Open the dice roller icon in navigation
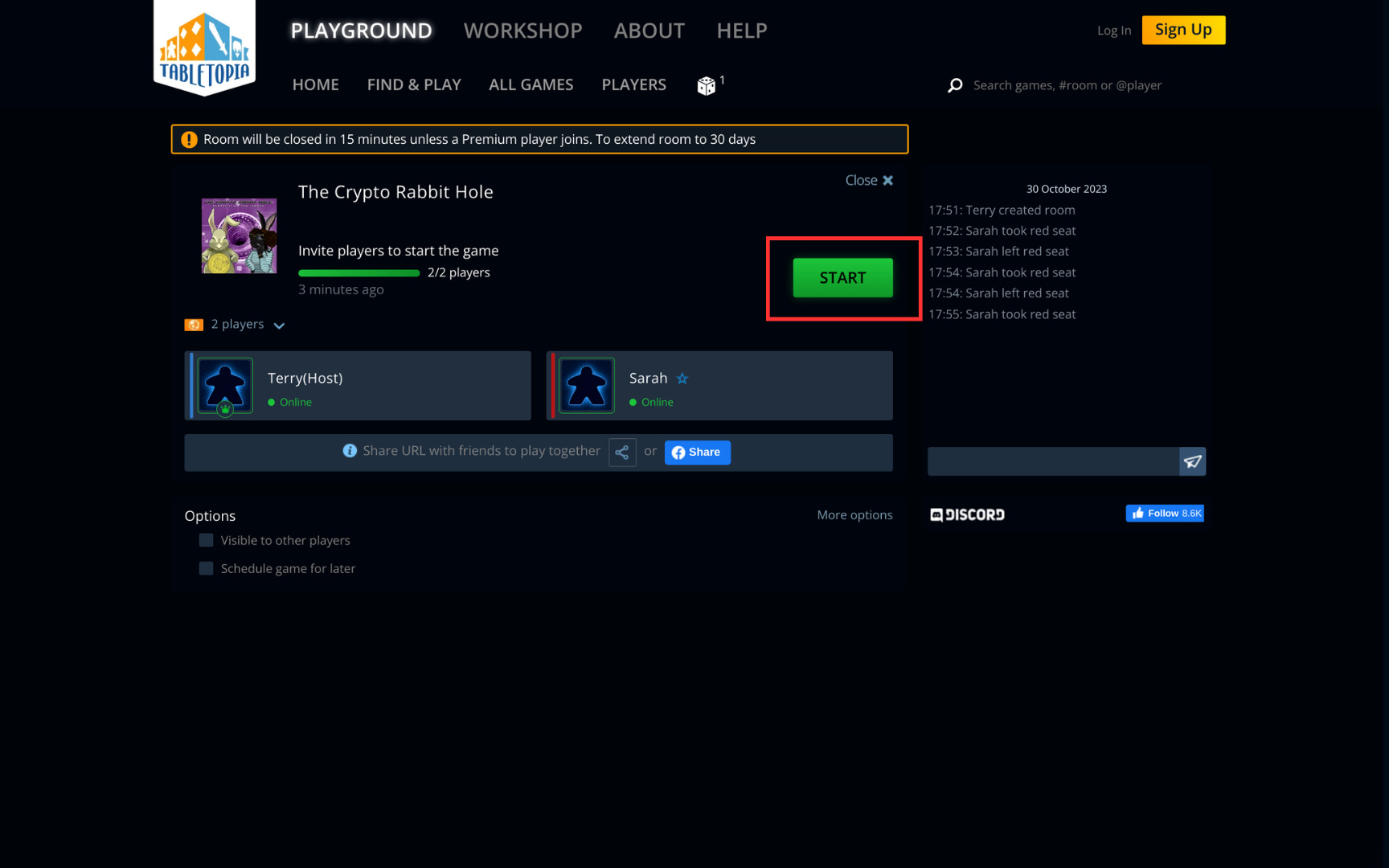1389x868 pixels. click(x=707, y=84)
